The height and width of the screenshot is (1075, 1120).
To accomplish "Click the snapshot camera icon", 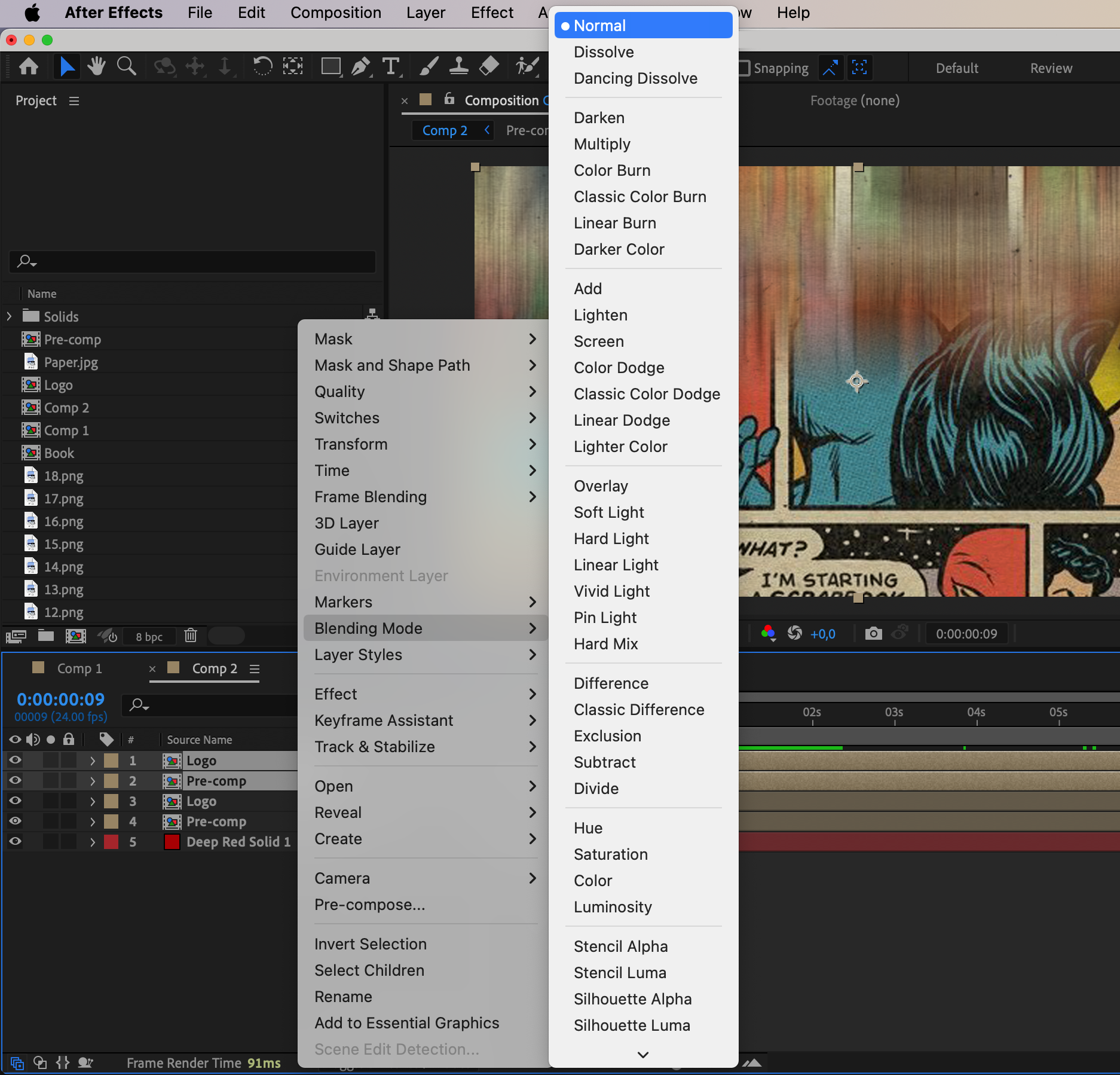I will coord(873,633).
